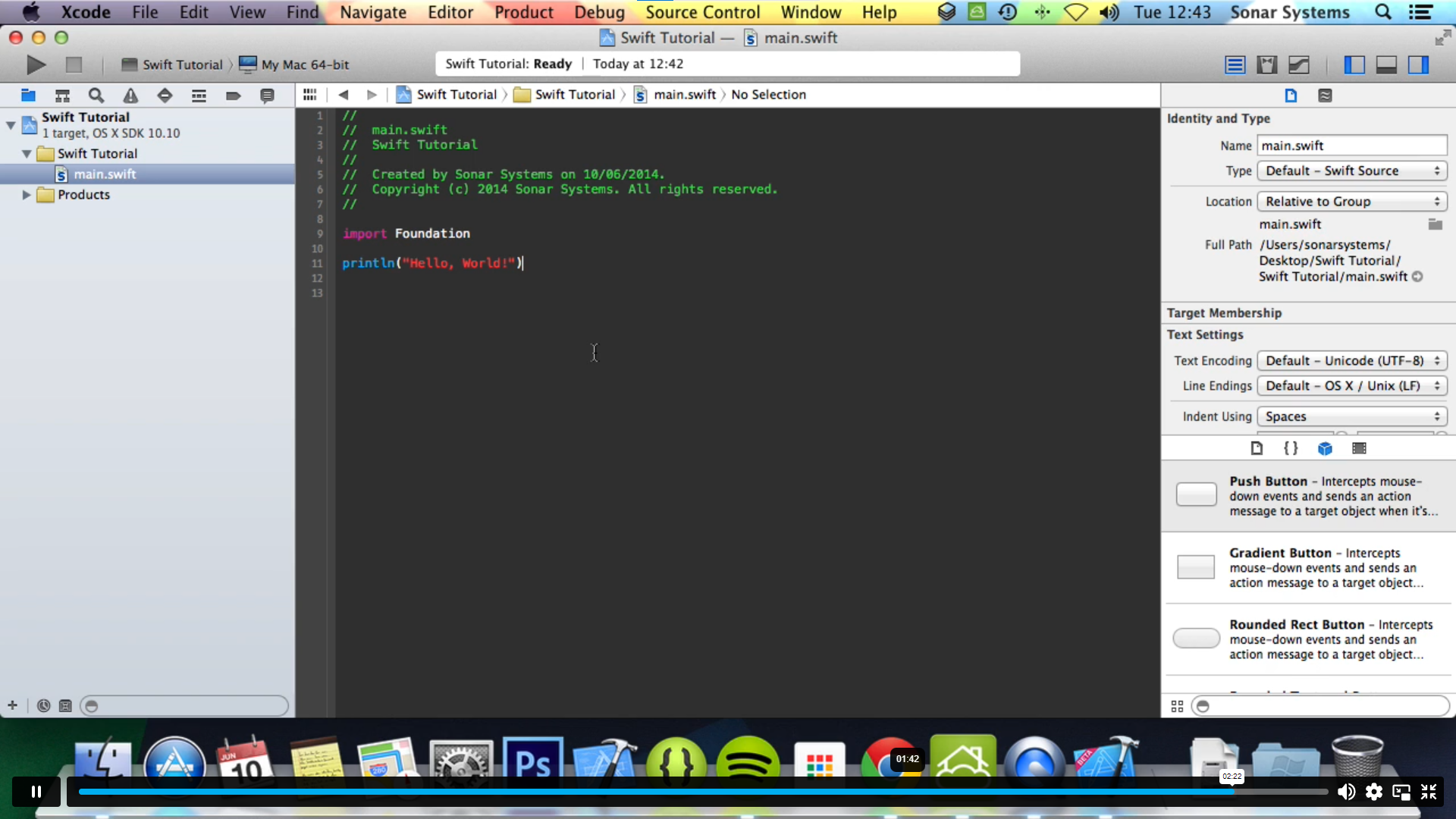Open the Issue navigator warning icon

click(130, 95)
